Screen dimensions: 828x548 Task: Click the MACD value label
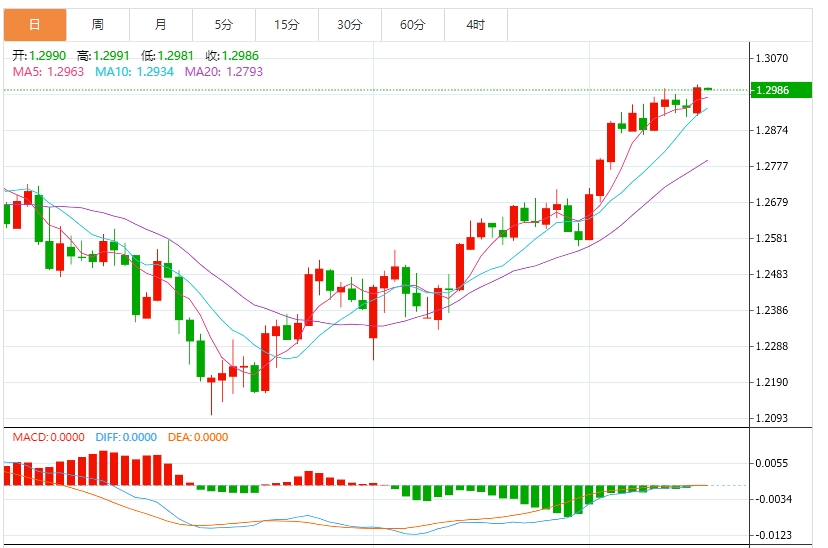49,437
